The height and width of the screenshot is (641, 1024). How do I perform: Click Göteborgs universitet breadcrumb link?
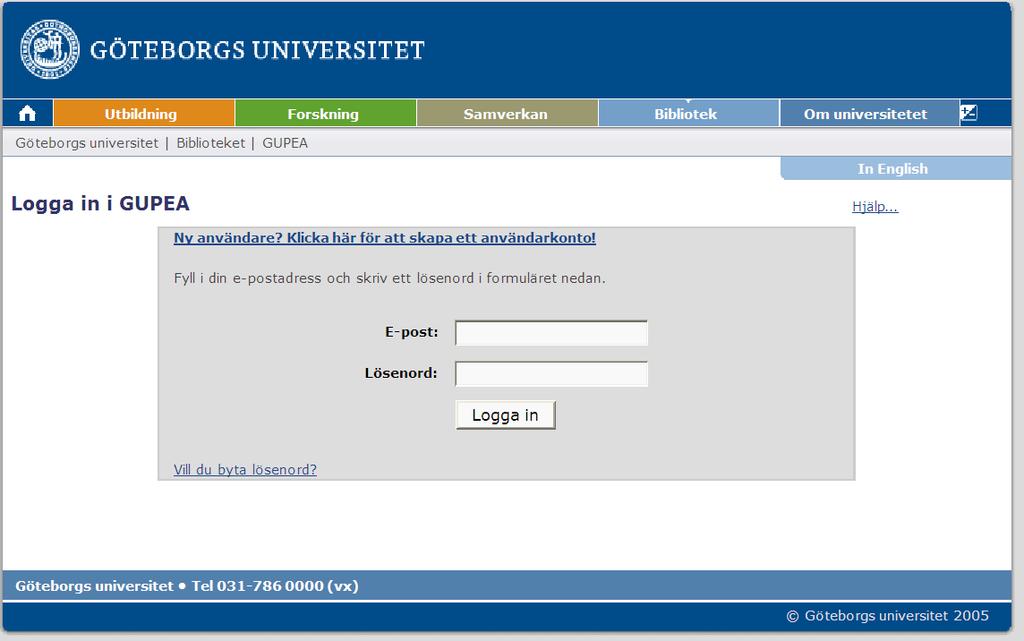pyautogui.click(x=87, y=143)
